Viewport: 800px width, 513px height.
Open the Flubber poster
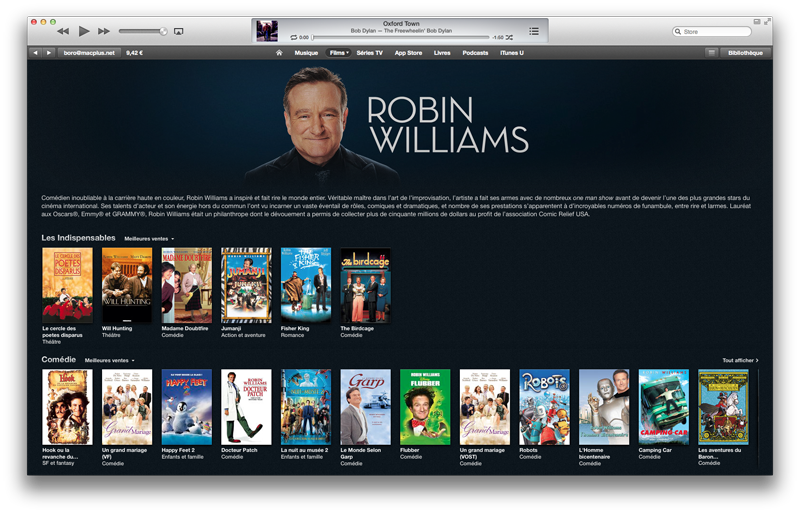click(x=426, y=407)
